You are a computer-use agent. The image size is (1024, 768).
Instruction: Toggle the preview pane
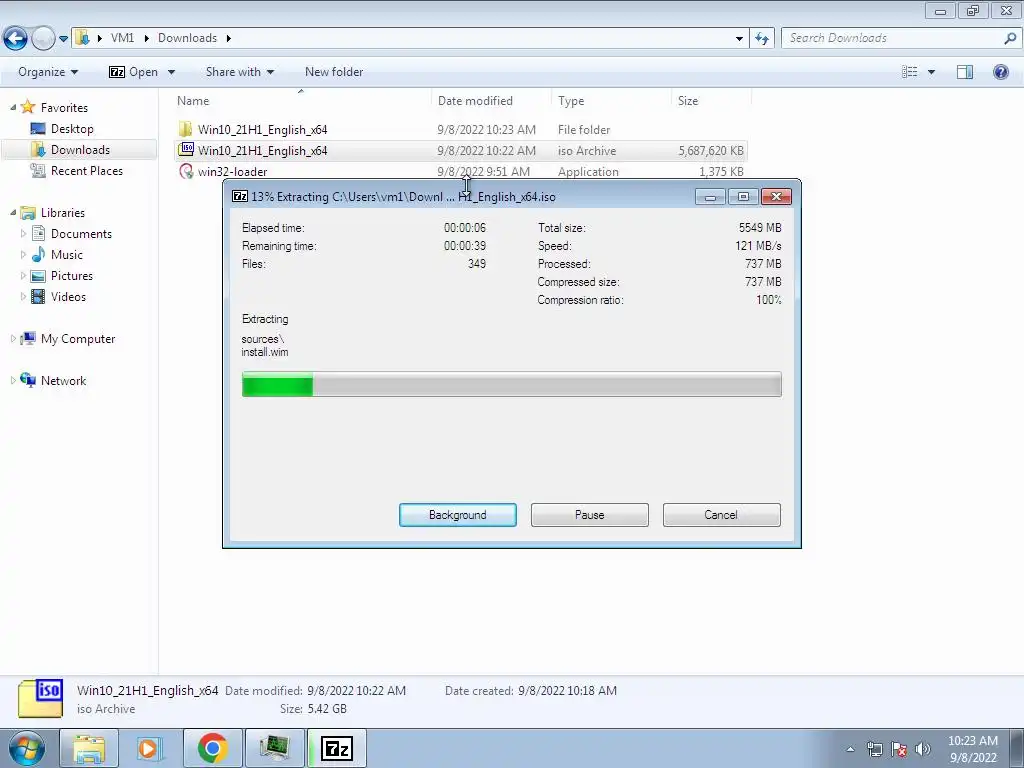[x=965, y=72]
